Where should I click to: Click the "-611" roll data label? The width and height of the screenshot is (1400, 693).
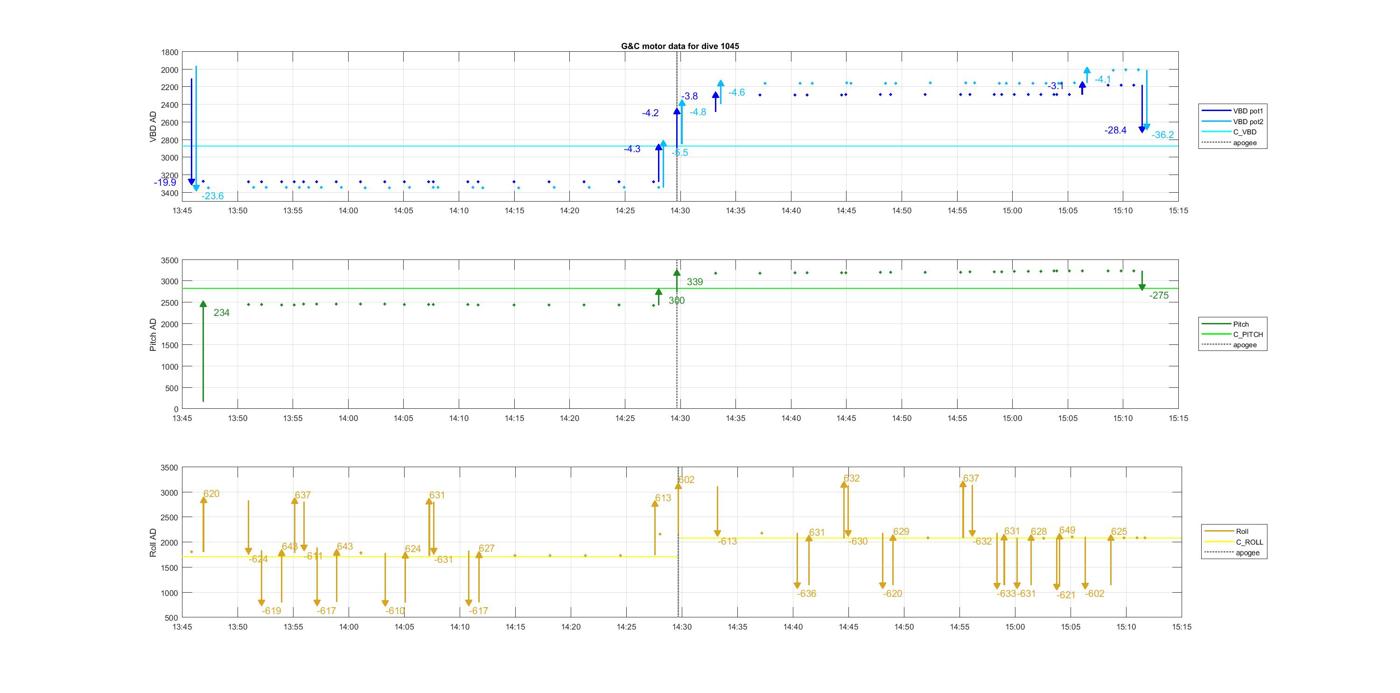(x=313, y=556)
